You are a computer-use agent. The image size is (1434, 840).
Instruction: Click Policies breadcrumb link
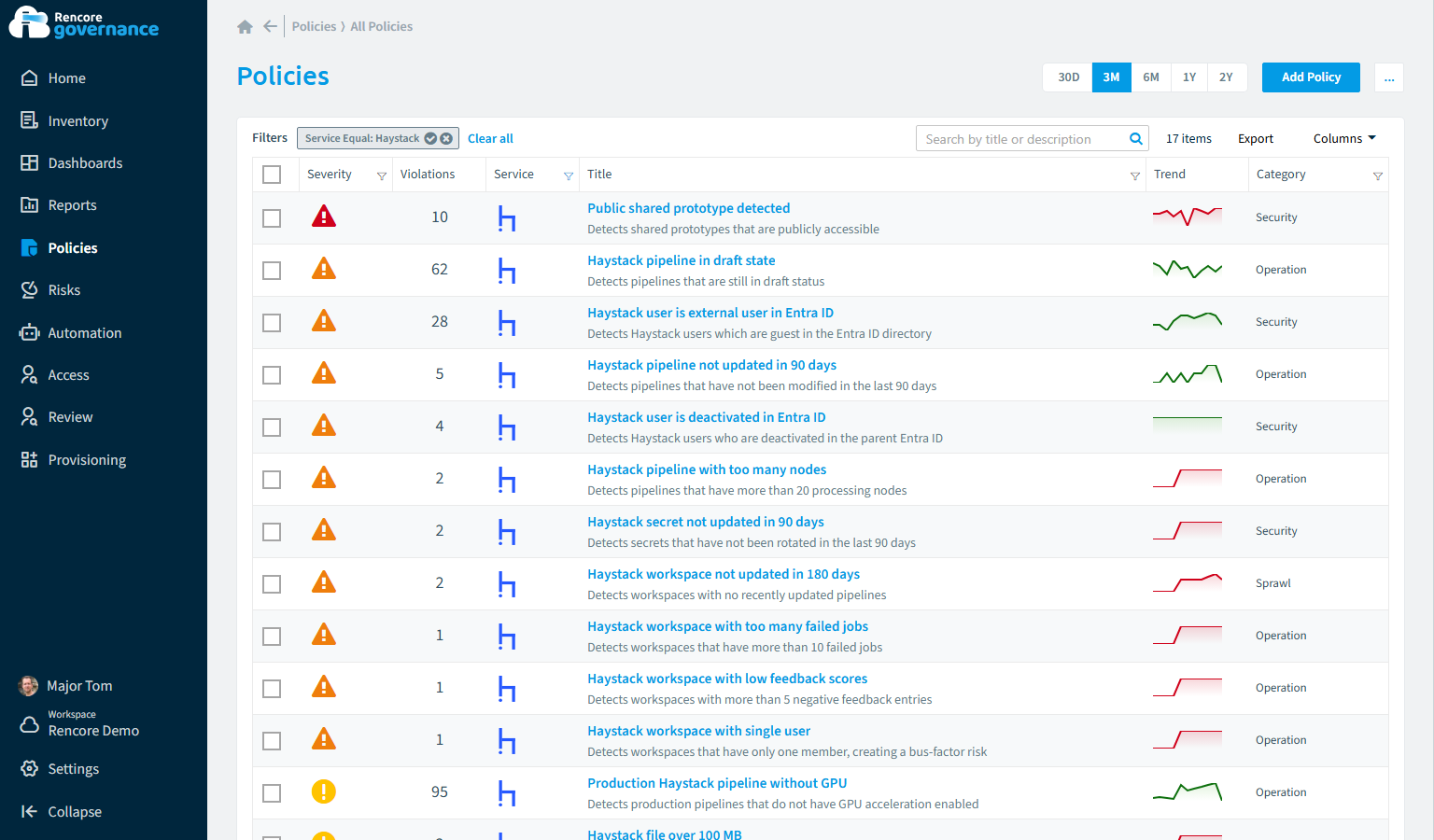(x=314, y=26)
